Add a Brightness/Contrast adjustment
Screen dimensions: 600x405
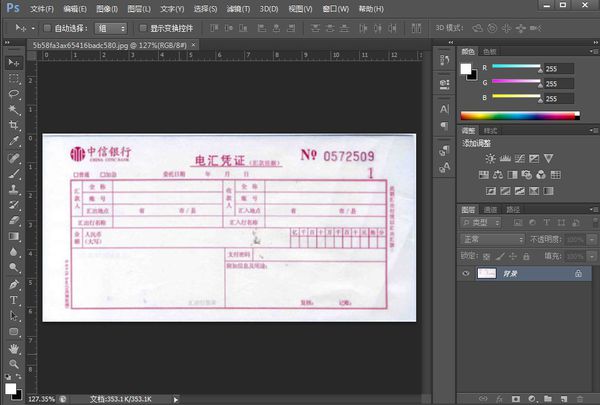pyautogui.click(x=490, y=158)
